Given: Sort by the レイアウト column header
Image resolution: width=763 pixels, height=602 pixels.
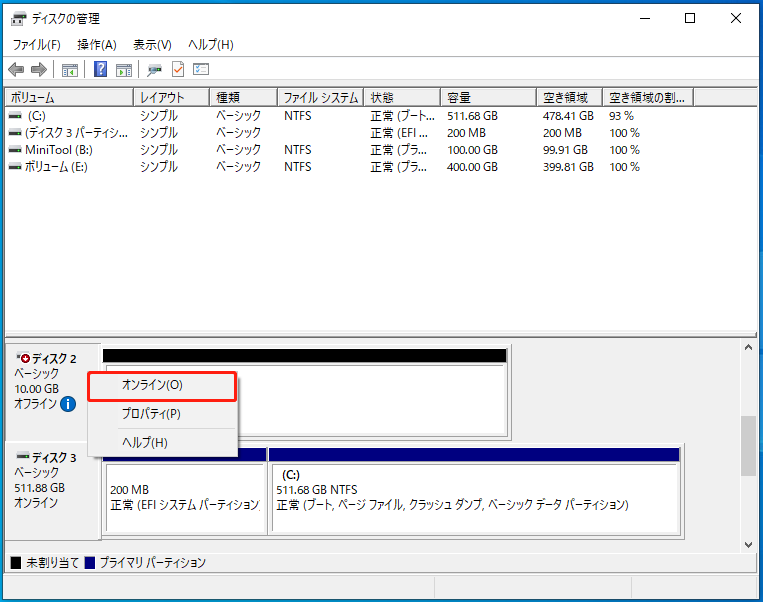Looking at the screenshot, I should 172,97.
